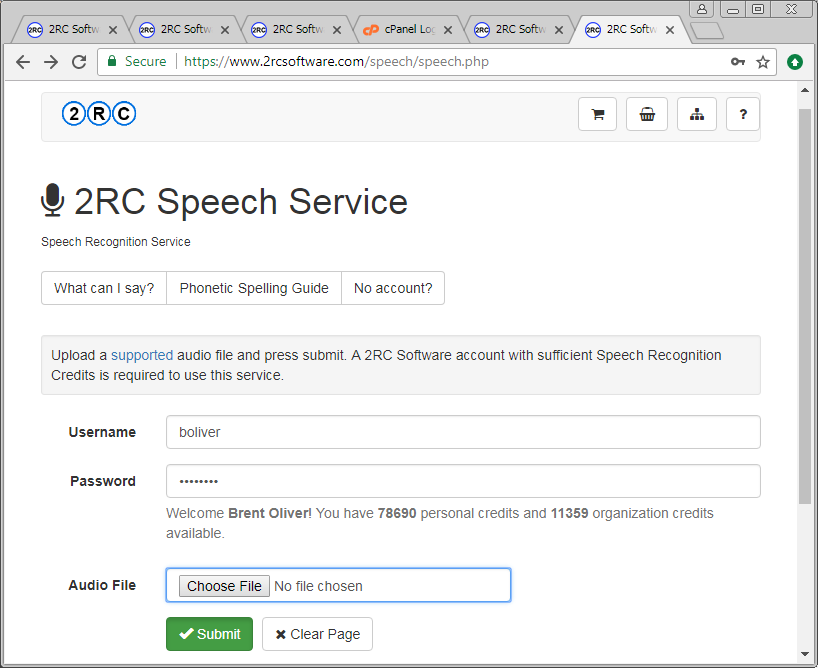Click into the Username field
The height and width of the screenshot is (668, 818).
[x=463, y=432]
